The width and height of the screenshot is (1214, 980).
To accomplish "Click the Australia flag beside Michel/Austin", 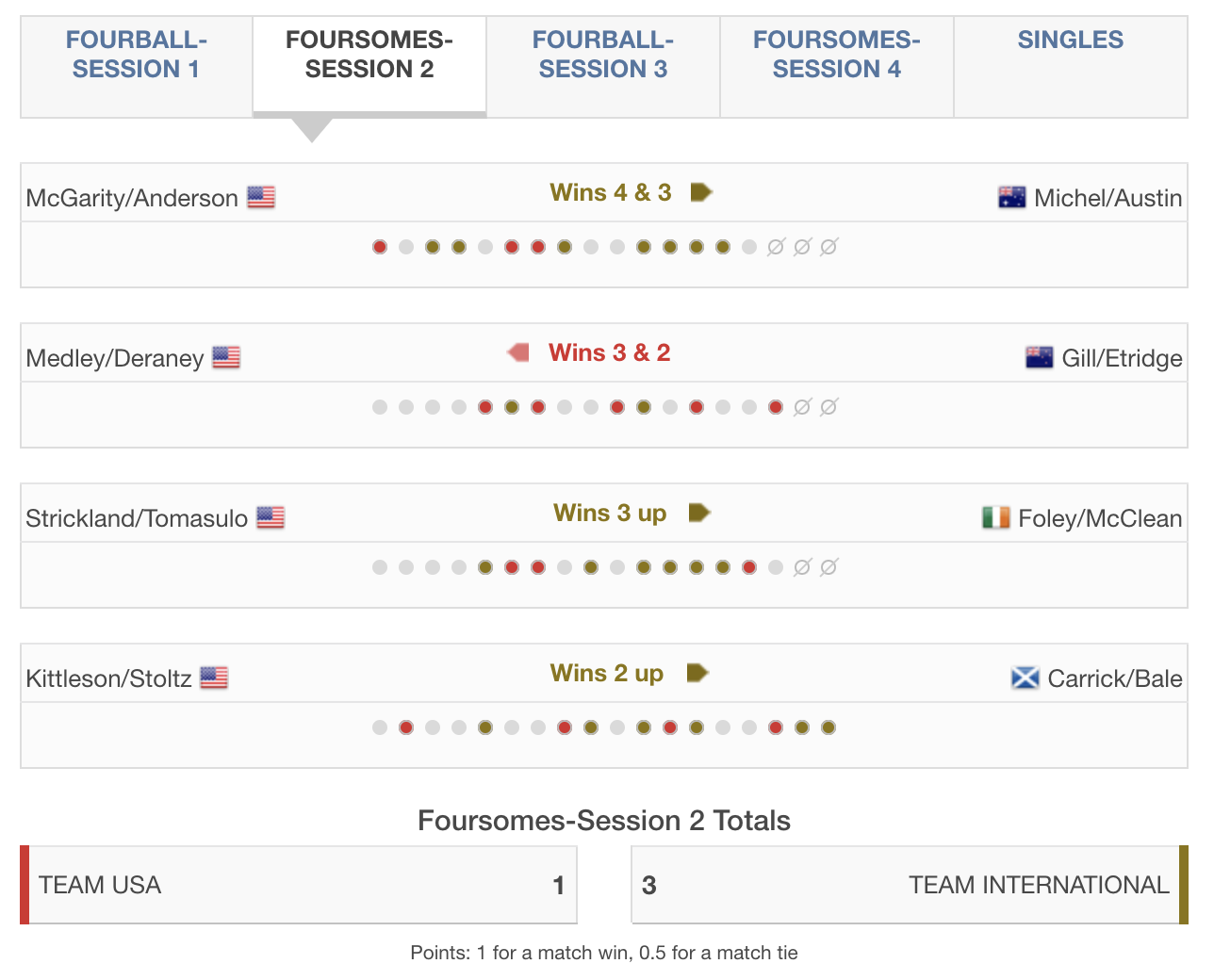I will click(x=1011, y=197).
